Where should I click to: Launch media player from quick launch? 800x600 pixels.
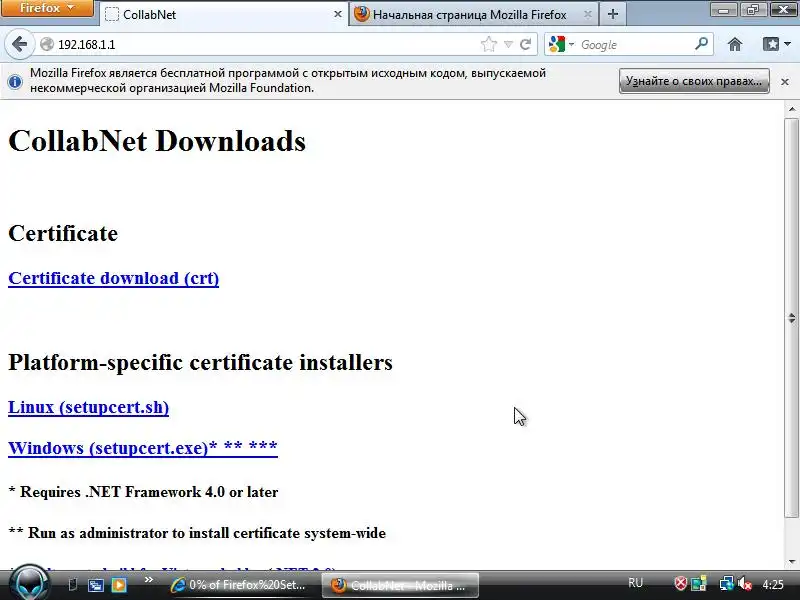click(x=119, y=585)
